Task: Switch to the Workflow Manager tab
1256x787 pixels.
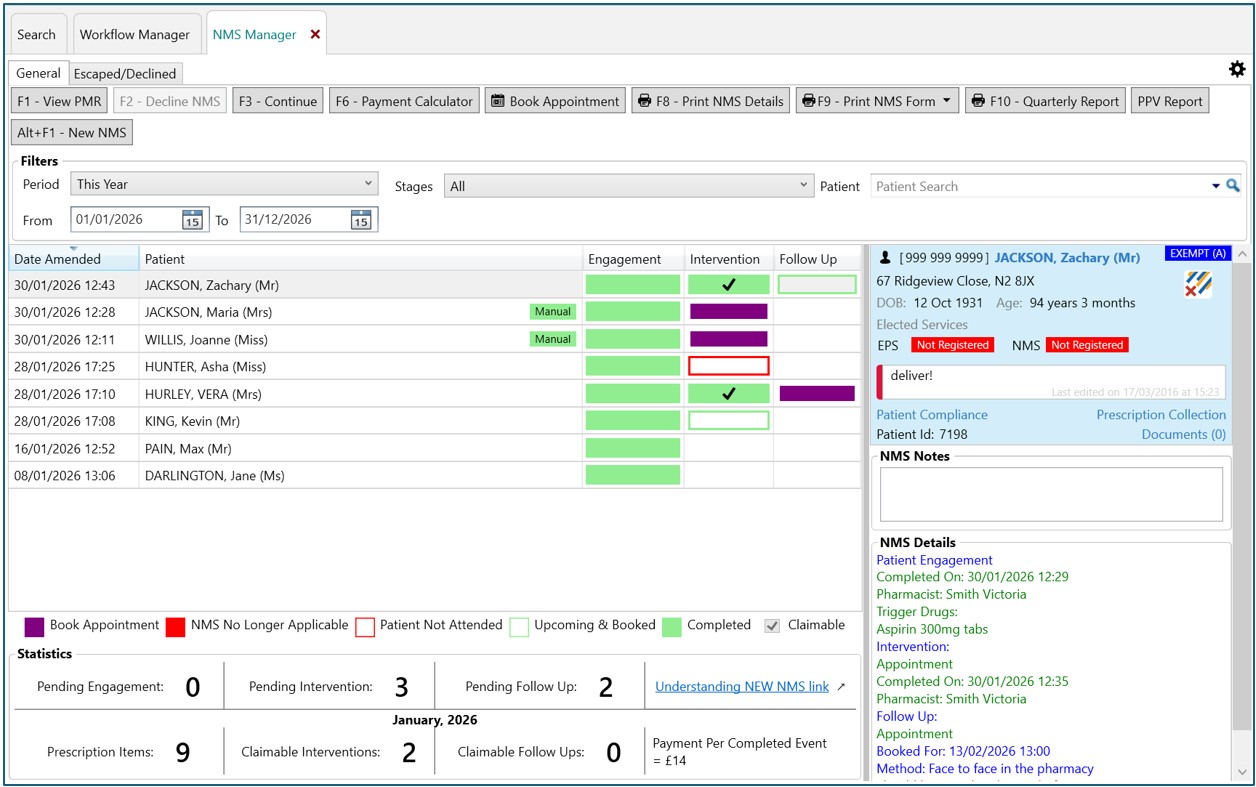Action: (x=135, y=34)
